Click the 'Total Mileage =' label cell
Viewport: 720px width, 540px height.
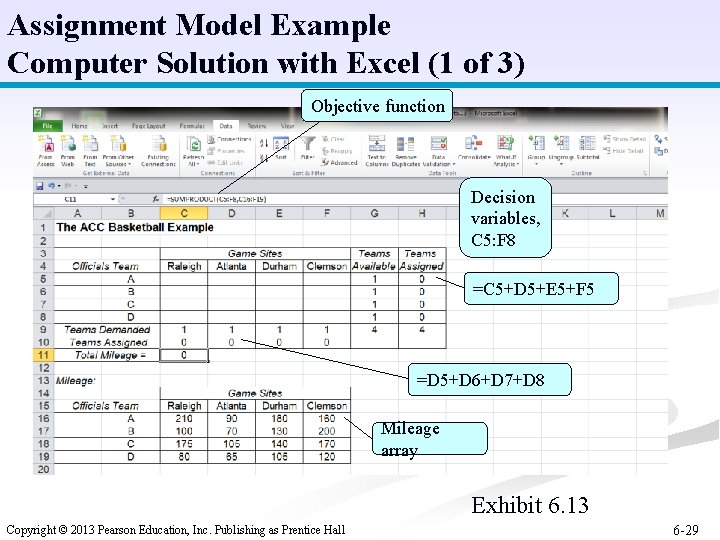(110, 355)
